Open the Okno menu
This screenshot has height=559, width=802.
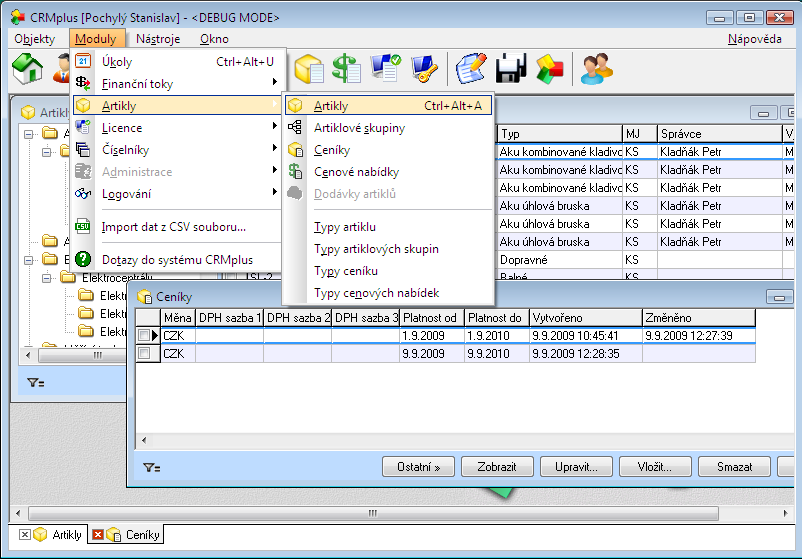214,39
